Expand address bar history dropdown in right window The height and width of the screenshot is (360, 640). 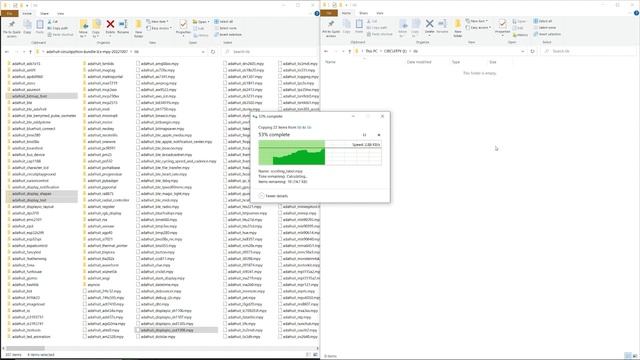tap(523, 51)
